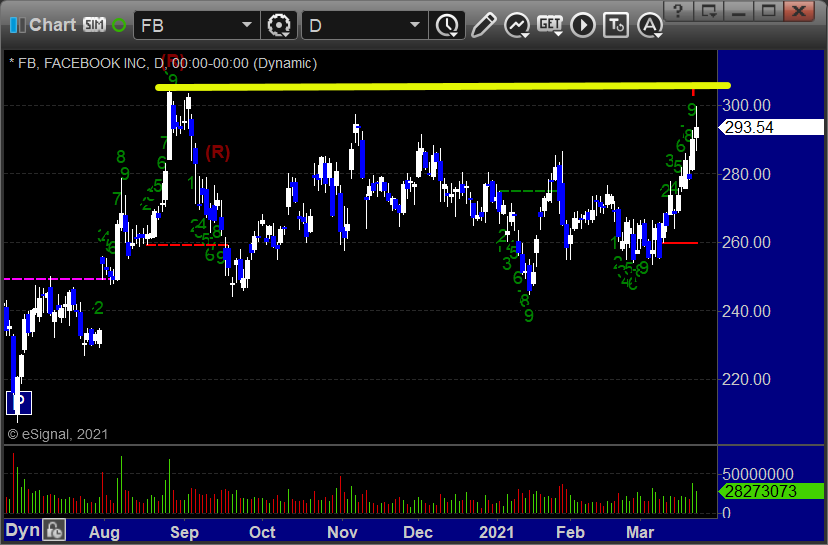Select the pencil drawing tools icon
Screen dimensions: 828x545
[x=483, y=25]
